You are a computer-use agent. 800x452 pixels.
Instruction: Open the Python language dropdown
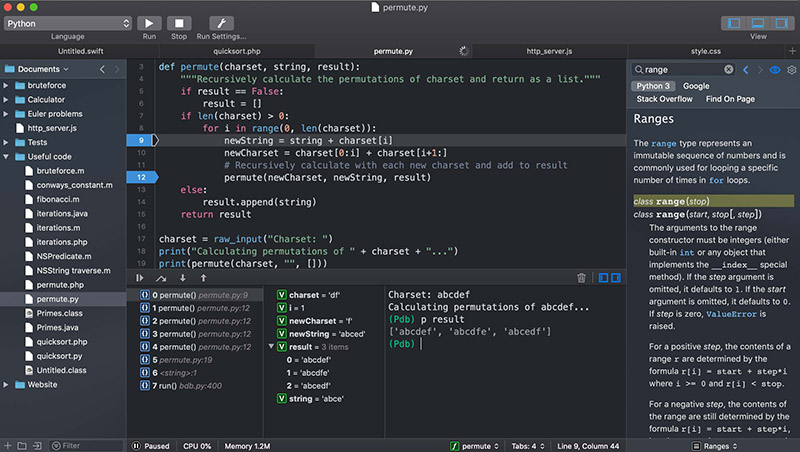pos(68,23)
